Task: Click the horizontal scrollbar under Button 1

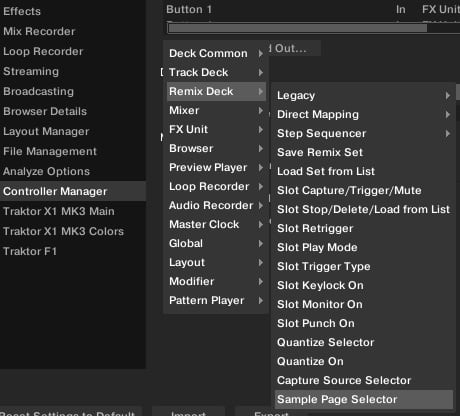Action: (x=298, y=28)
